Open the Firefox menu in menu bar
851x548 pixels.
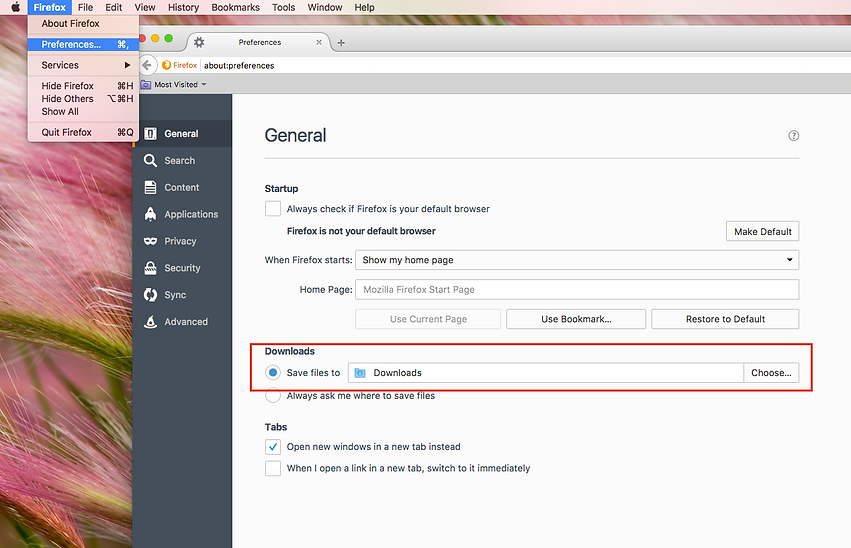point(49,7)
